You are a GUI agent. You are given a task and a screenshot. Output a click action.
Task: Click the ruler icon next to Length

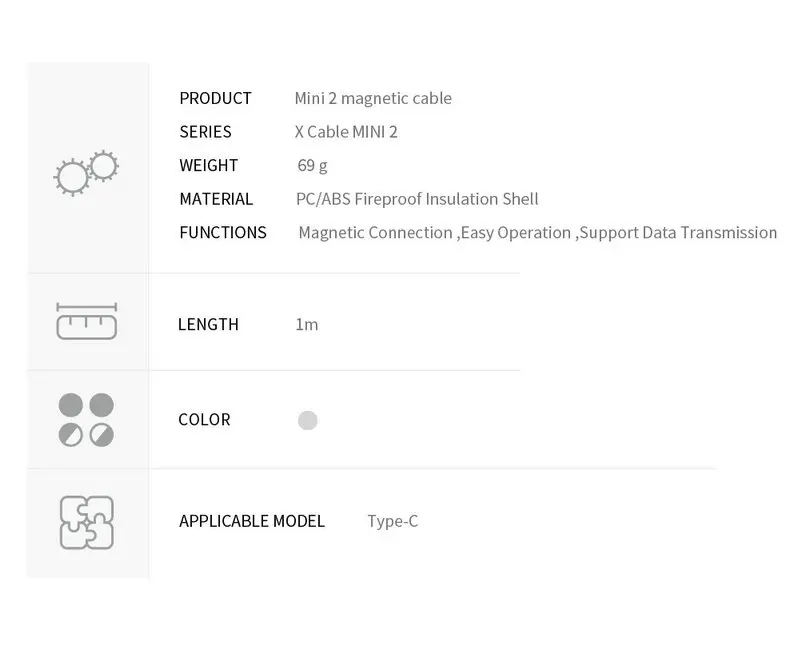pyautogui.click(x=86, y=321)
